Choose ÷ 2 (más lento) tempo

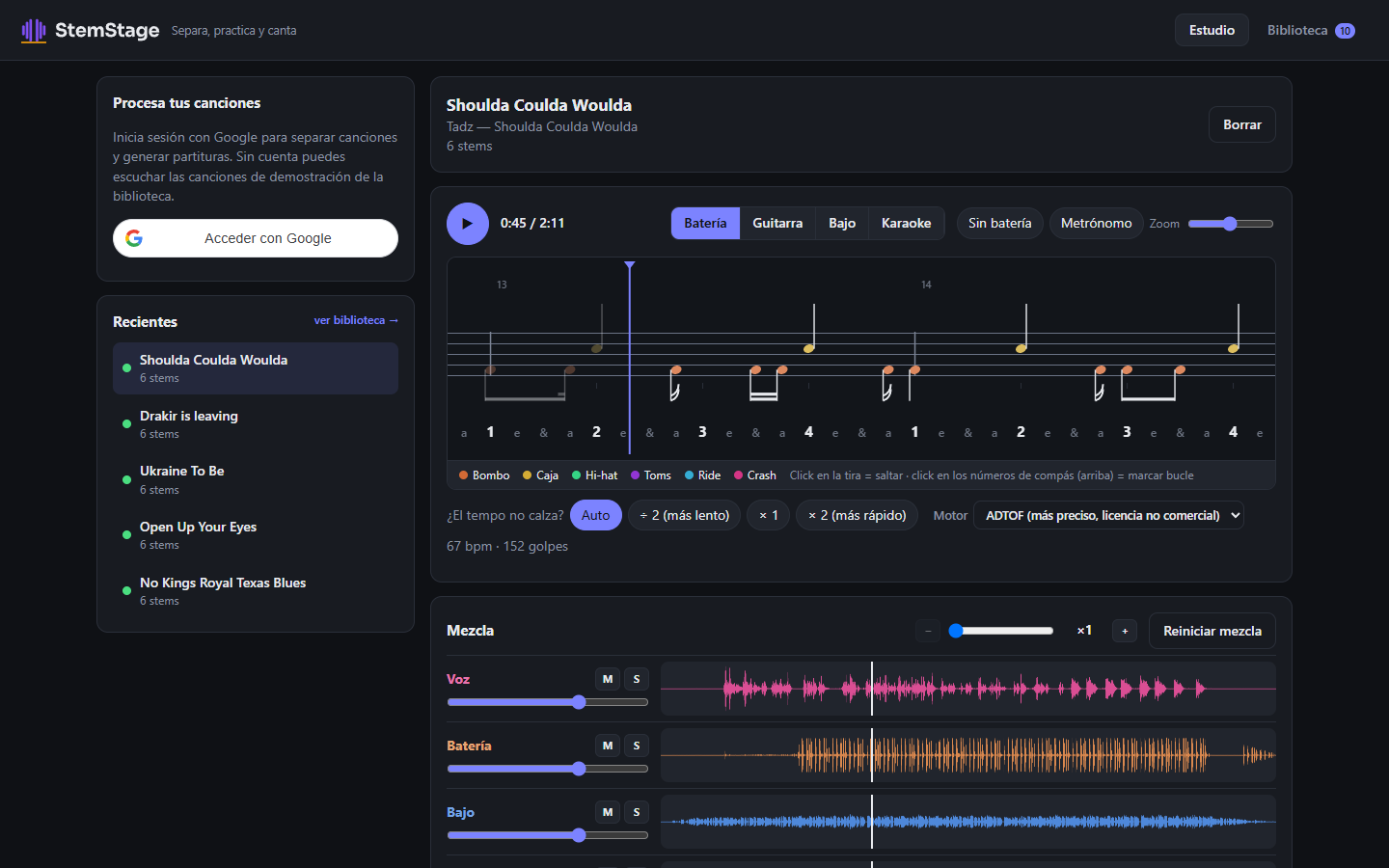(x=685, y=515)
